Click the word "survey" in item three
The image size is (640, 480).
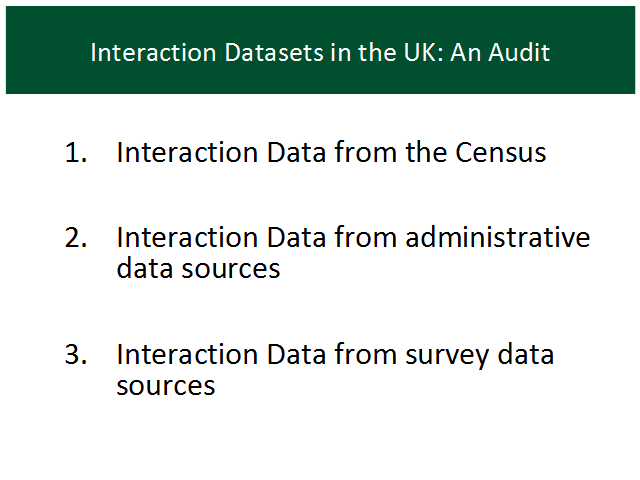[447, 356]
